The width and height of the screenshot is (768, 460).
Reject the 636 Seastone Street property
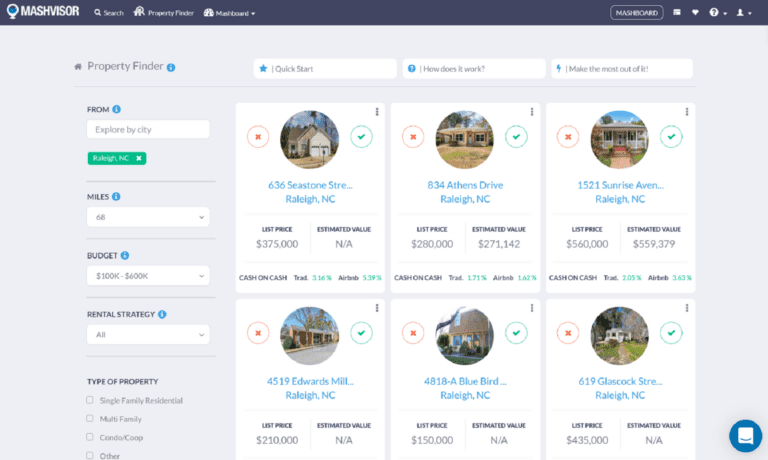(258, 136)
